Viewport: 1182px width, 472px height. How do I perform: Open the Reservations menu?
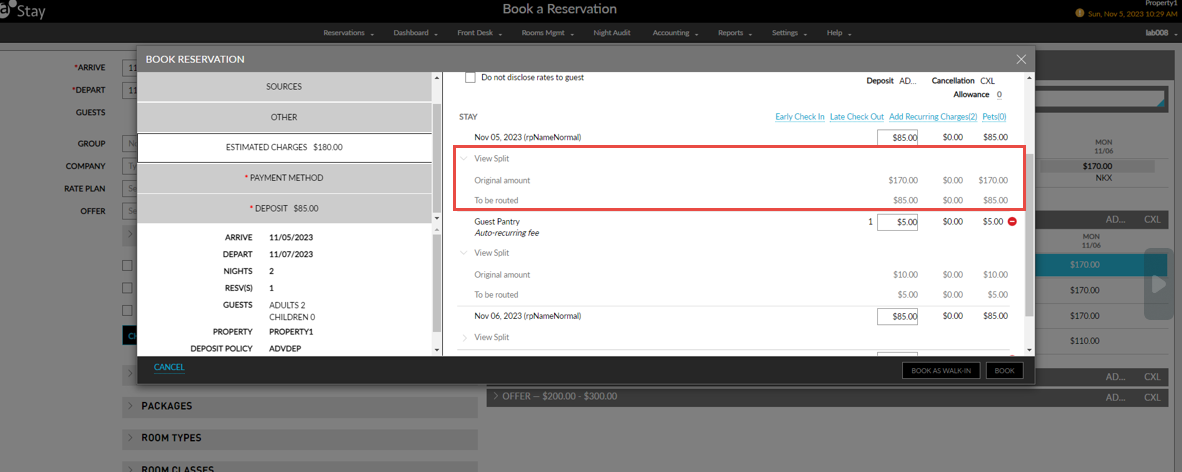[x=348, y=33]
